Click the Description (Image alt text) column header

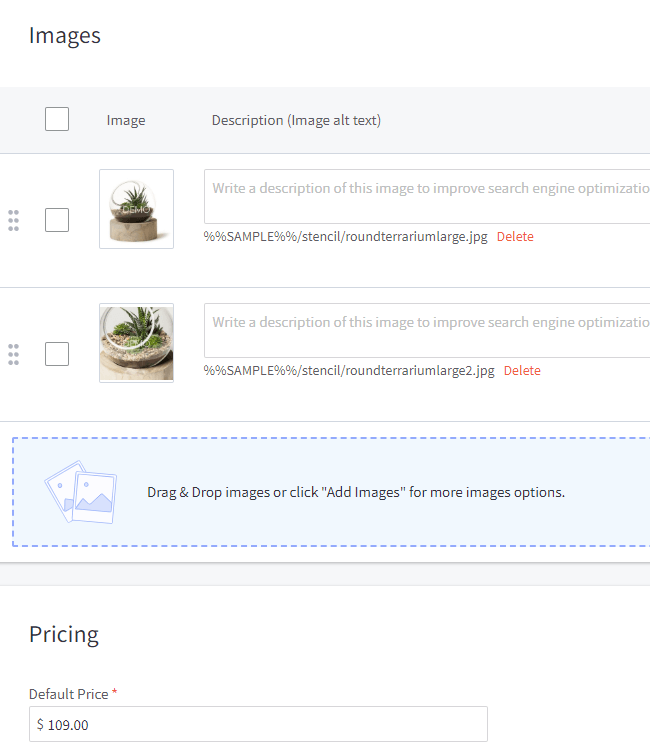pos(296,120)
